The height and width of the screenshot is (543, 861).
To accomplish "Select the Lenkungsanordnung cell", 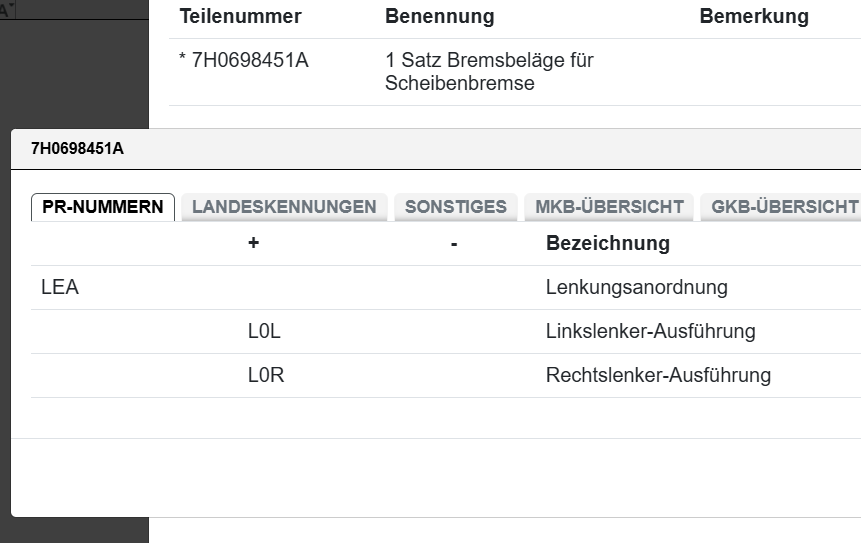I will point(636,288).
